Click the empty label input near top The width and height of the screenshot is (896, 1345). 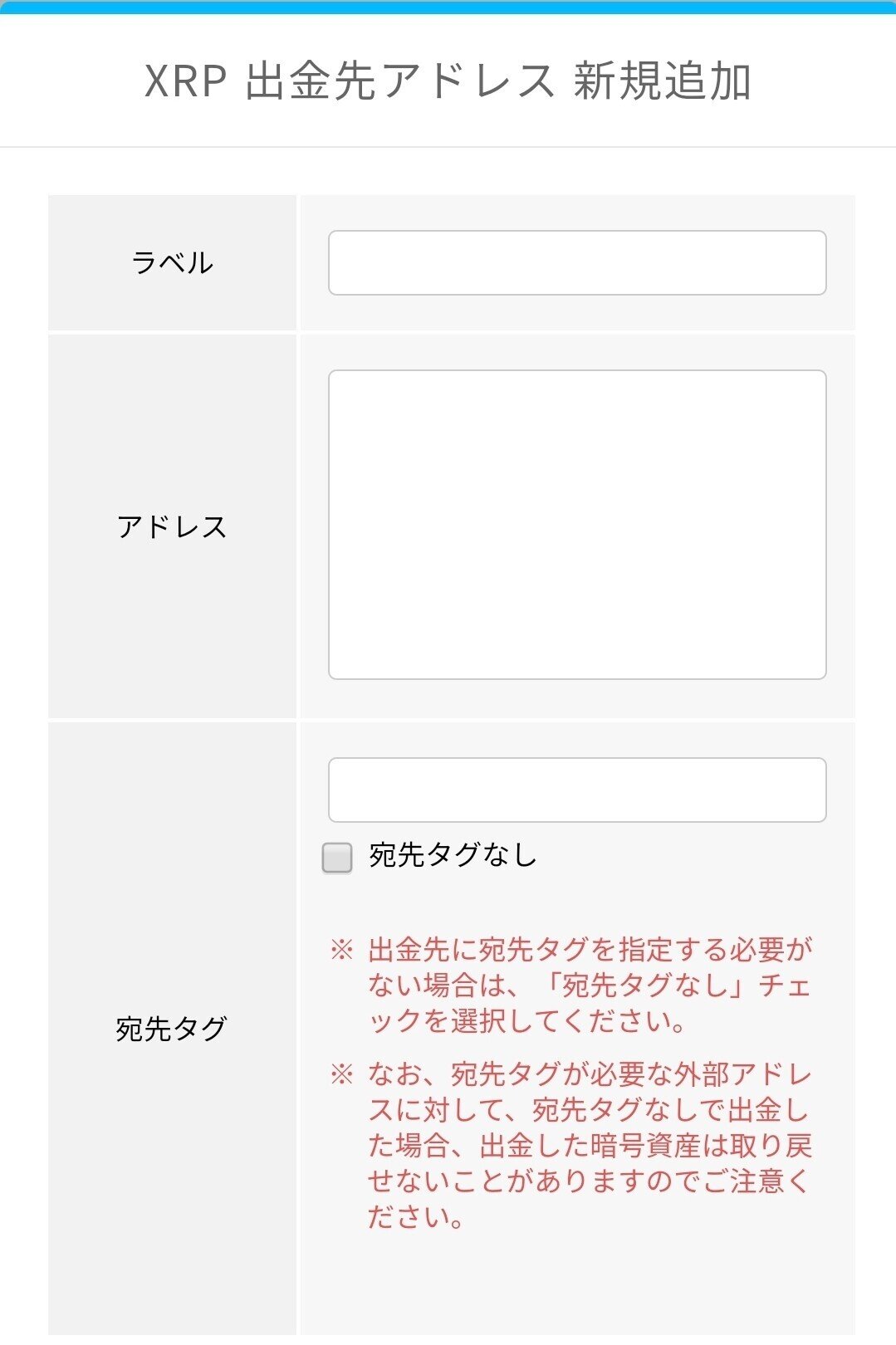pyautogui.click(x=577, y=262)
